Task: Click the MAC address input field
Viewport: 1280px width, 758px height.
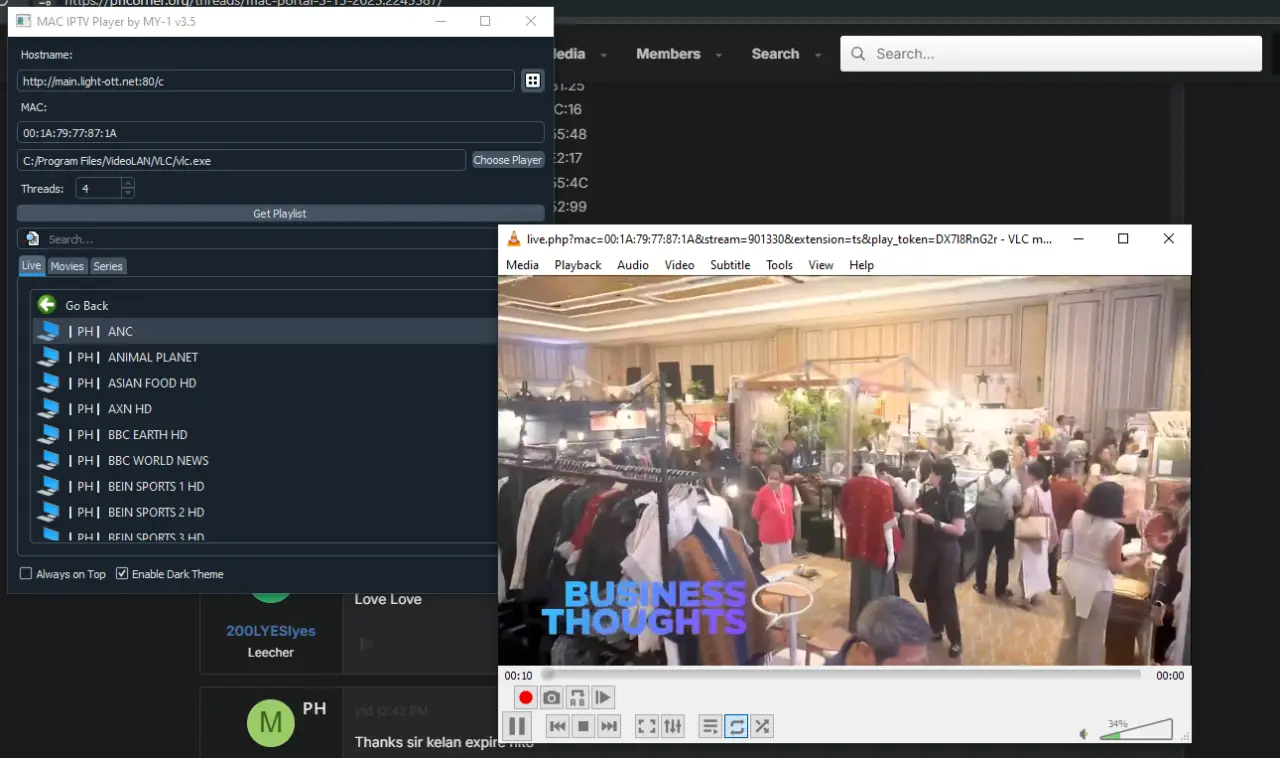Action: (281, 132)
